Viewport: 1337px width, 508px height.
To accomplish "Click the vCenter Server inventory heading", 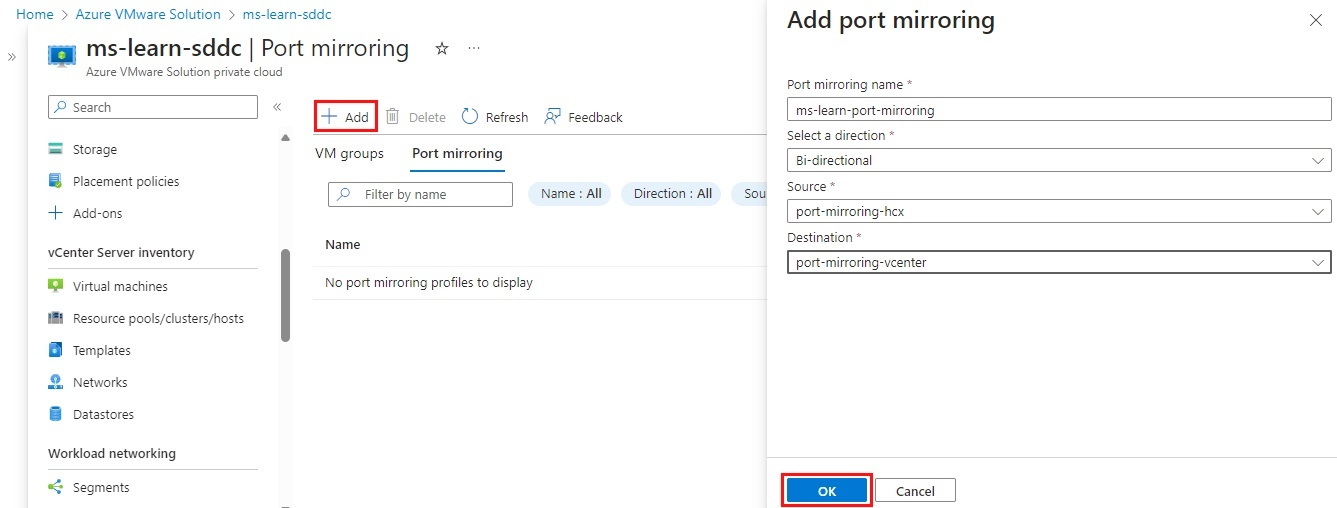I will pyautogui.click(x=121, y=252).
